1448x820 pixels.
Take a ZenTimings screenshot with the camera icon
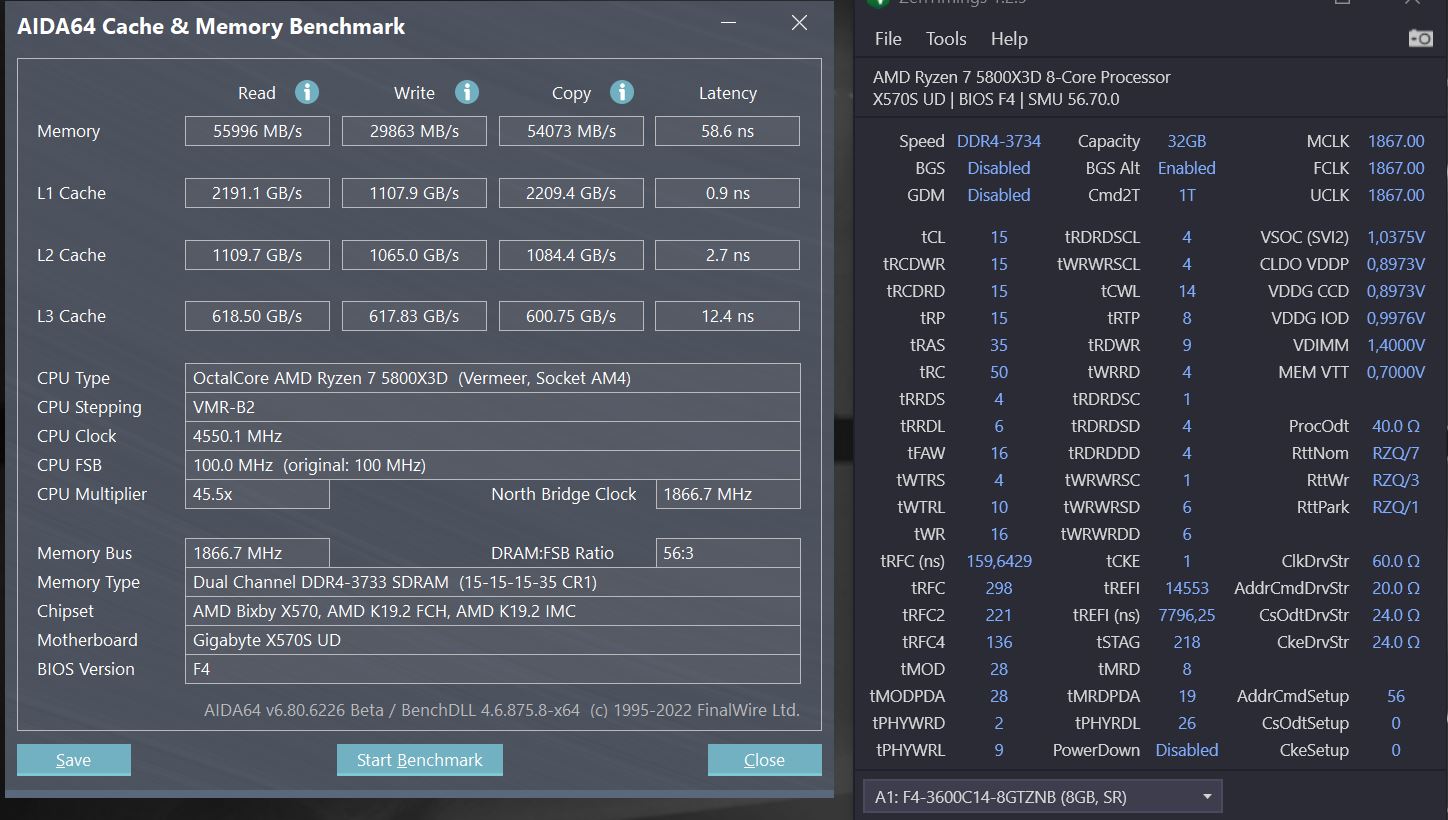pos(1420,39)
